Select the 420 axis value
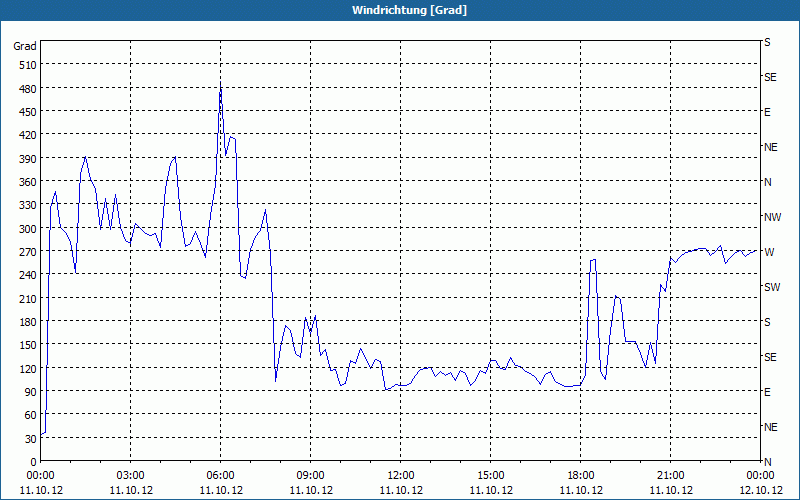This screenshot has height=500, width=800. pyautogui.click(x=28, y=135)
